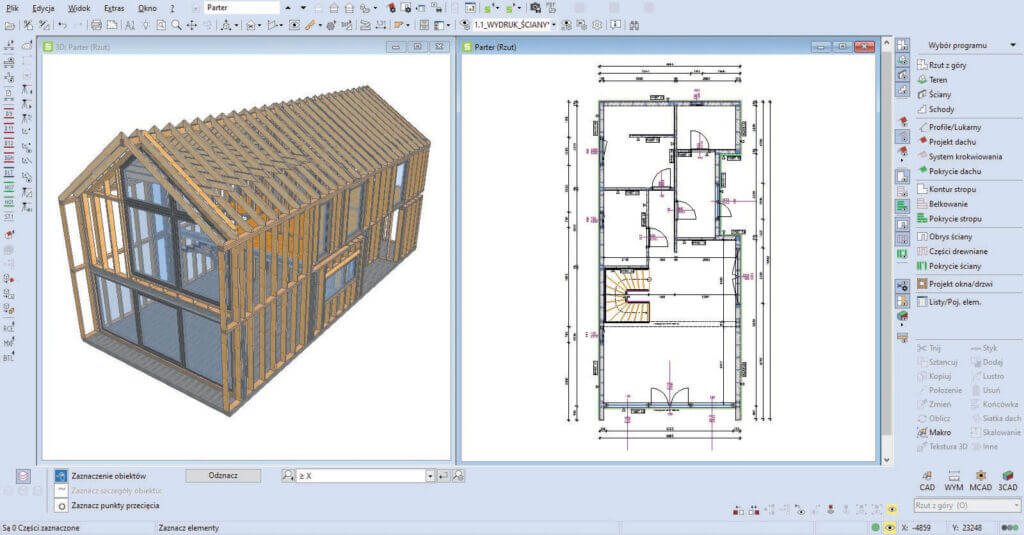Screen dimensions: 1024x535
Task: Click the layers stack icon at bottom left
Action: 24,476
